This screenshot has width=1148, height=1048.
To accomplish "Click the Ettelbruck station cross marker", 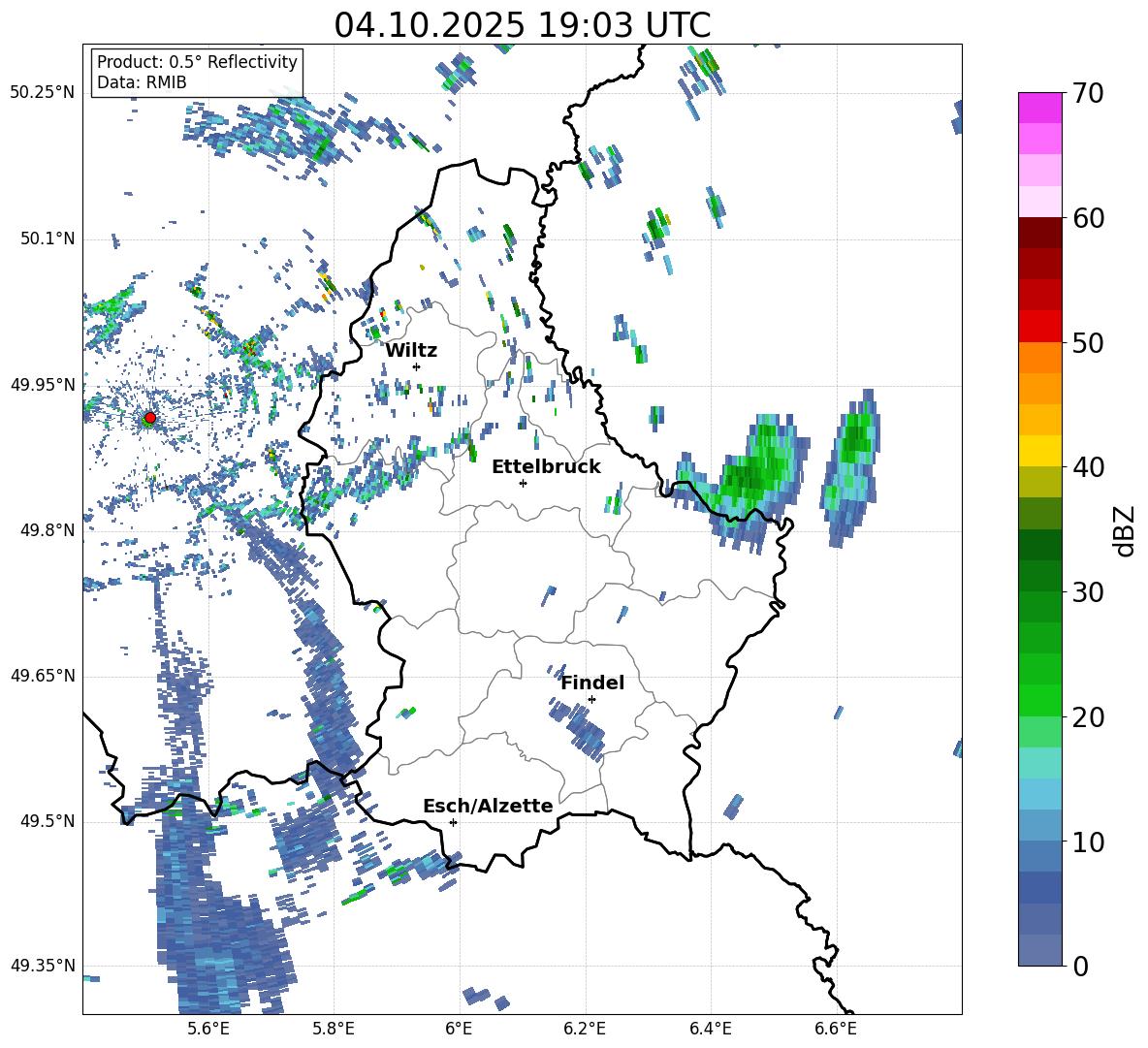I will (x=523, y=483).
